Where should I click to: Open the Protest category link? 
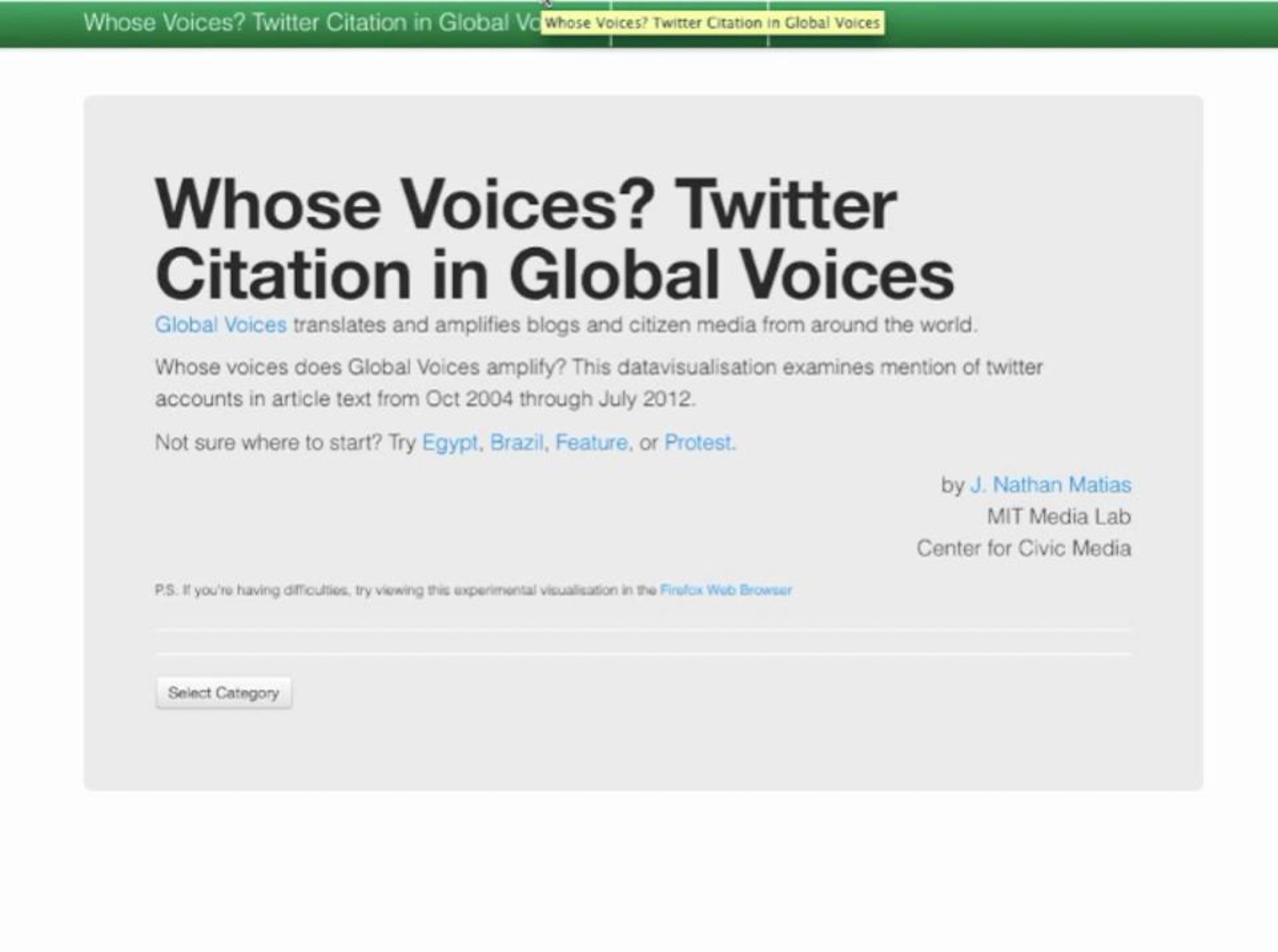pyautogui.click(x=697, y=442)
